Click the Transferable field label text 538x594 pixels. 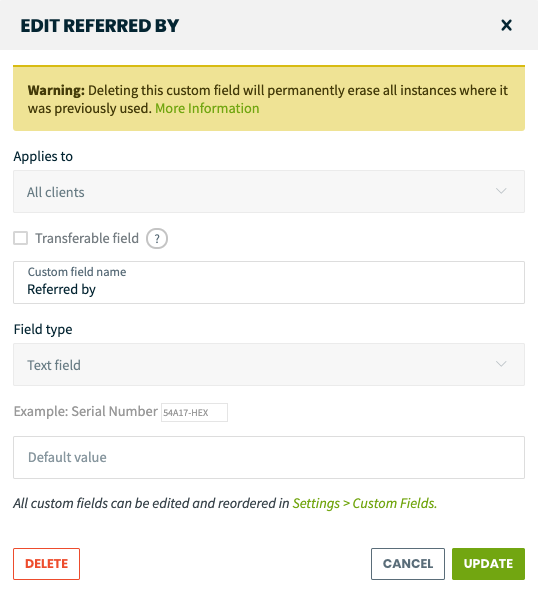coord(87,238)
